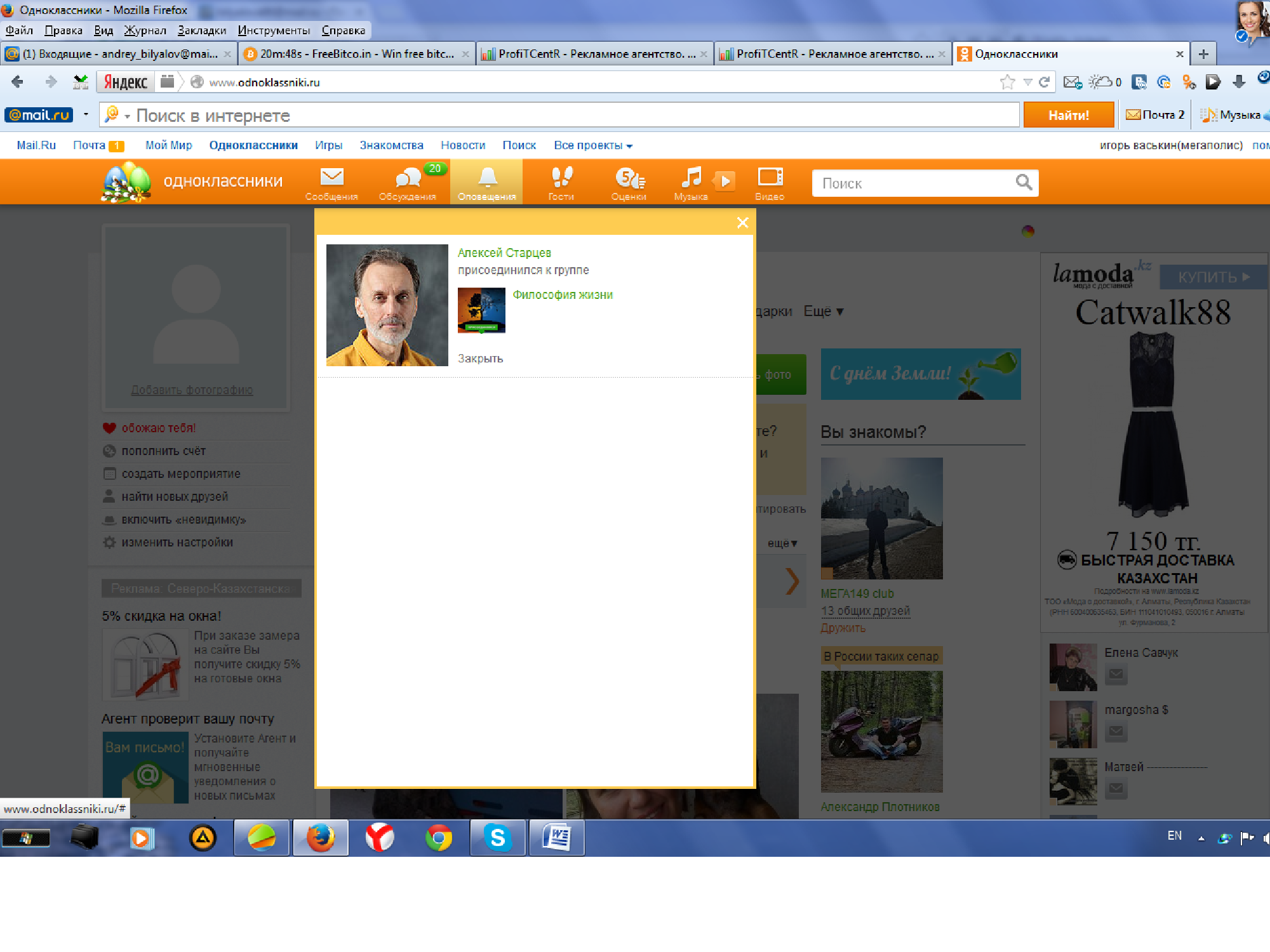This screenshot has width=1270, height=952.
Task: Click Закрыть in the notification
Action: [x=480, y=359]
